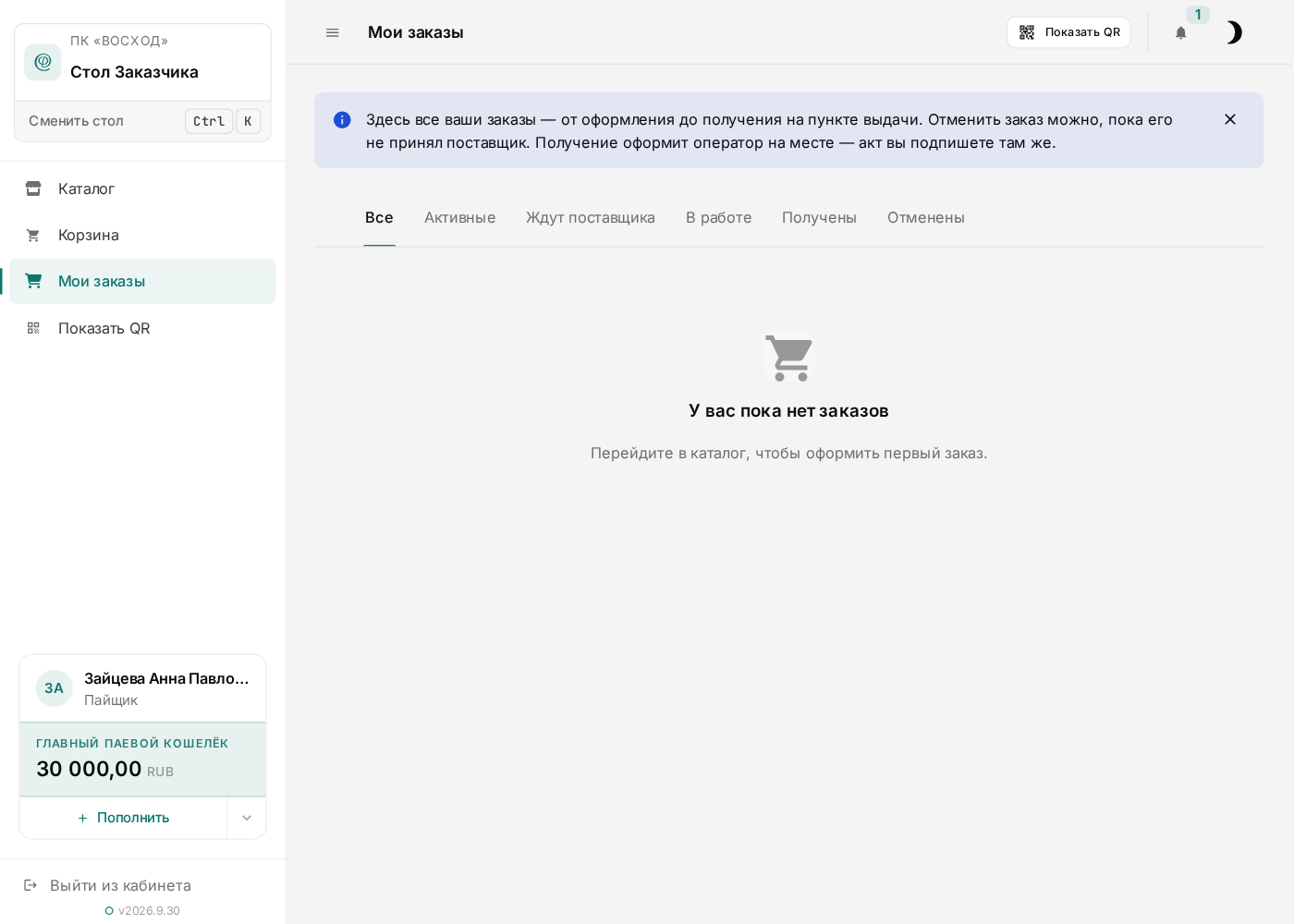The image size is (1294, 924).
Task: Click the Мои заказы page heading
Action: coord(416,32)
